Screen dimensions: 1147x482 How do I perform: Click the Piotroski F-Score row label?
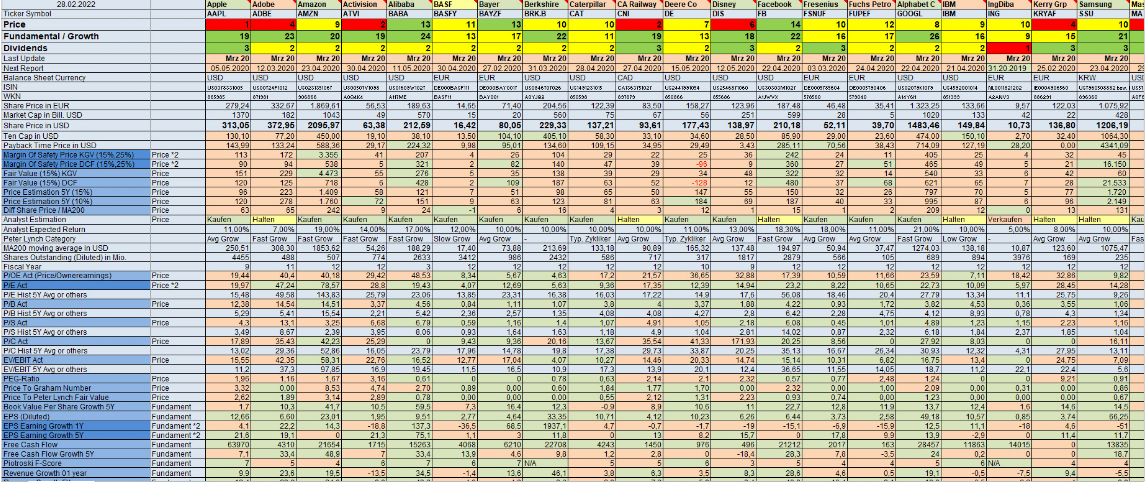[x=75, y=464]
